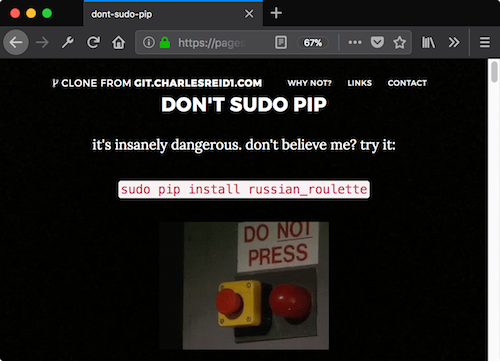
Task: Toggle reader view icon in address bar
Action: [x=281, y=42]
